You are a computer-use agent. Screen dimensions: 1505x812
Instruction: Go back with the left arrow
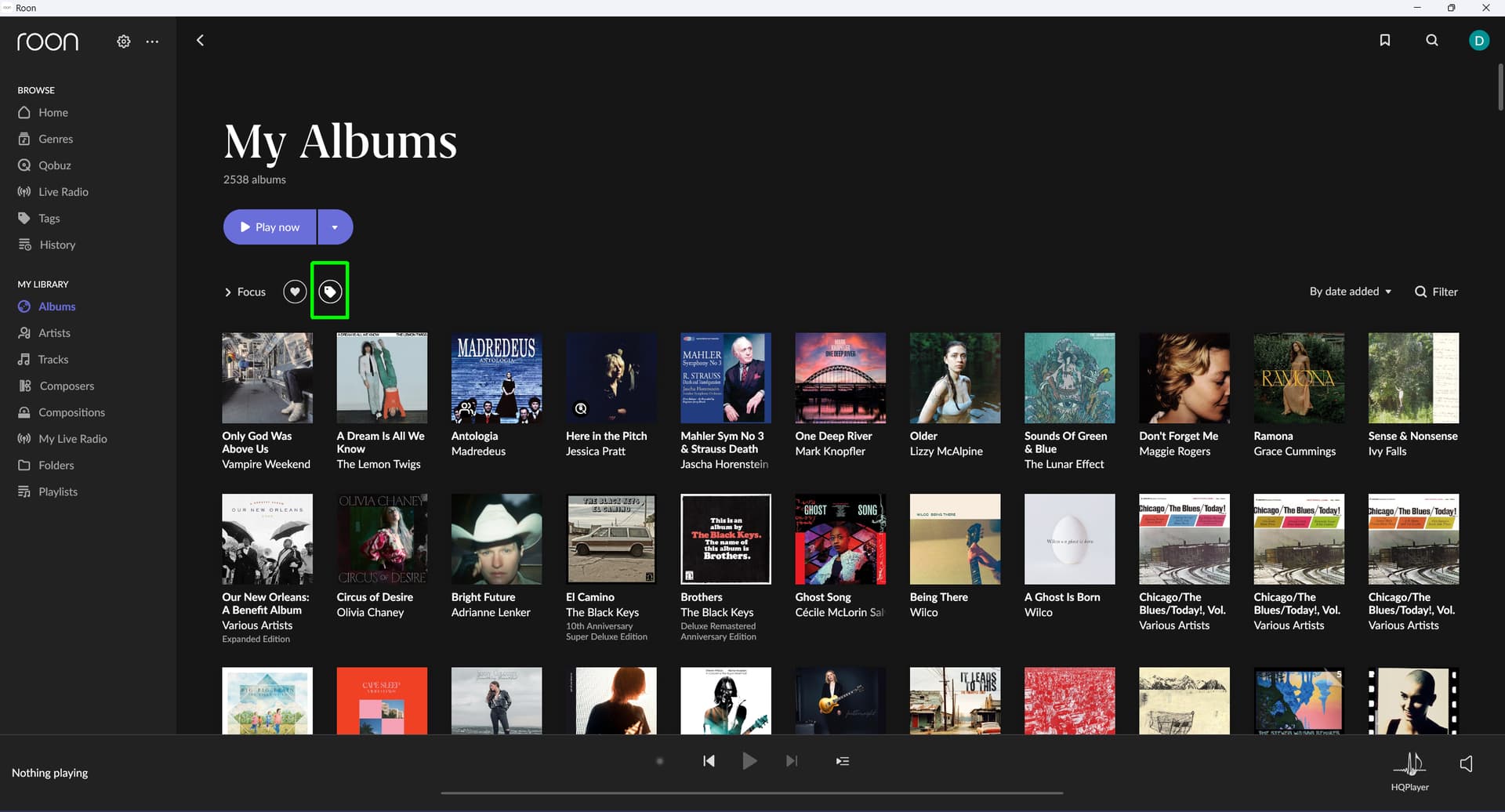pos(200,40)
